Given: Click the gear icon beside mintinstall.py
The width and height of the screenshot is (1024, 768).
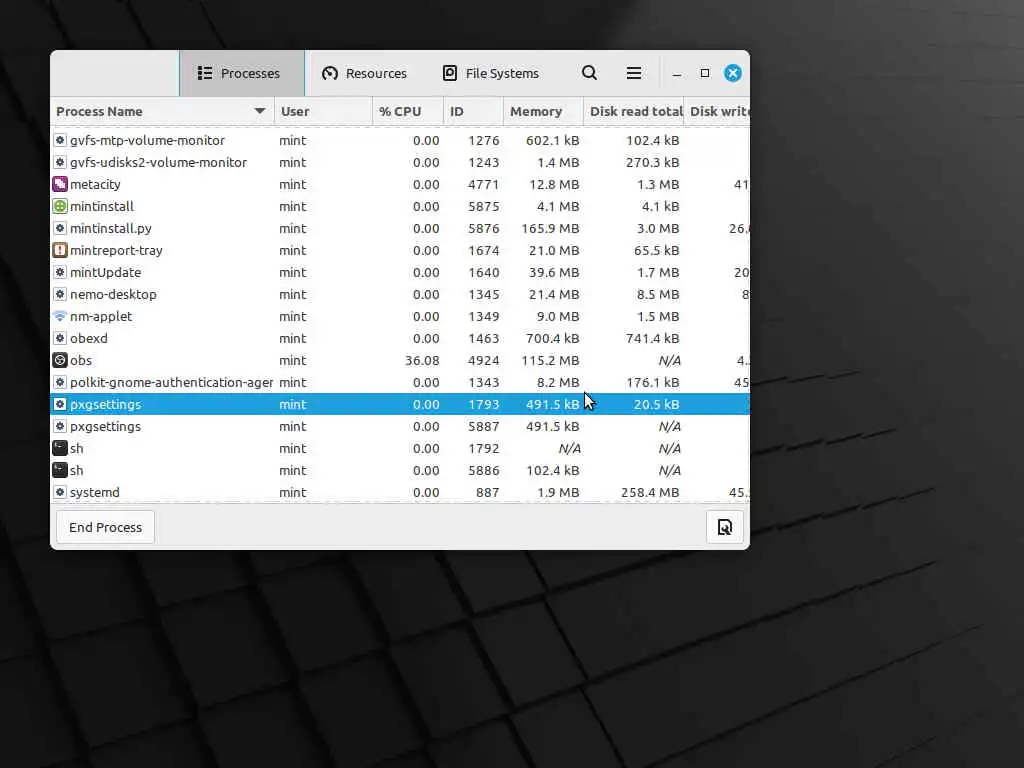Looking at the screenshot, I should coord(60,229).
